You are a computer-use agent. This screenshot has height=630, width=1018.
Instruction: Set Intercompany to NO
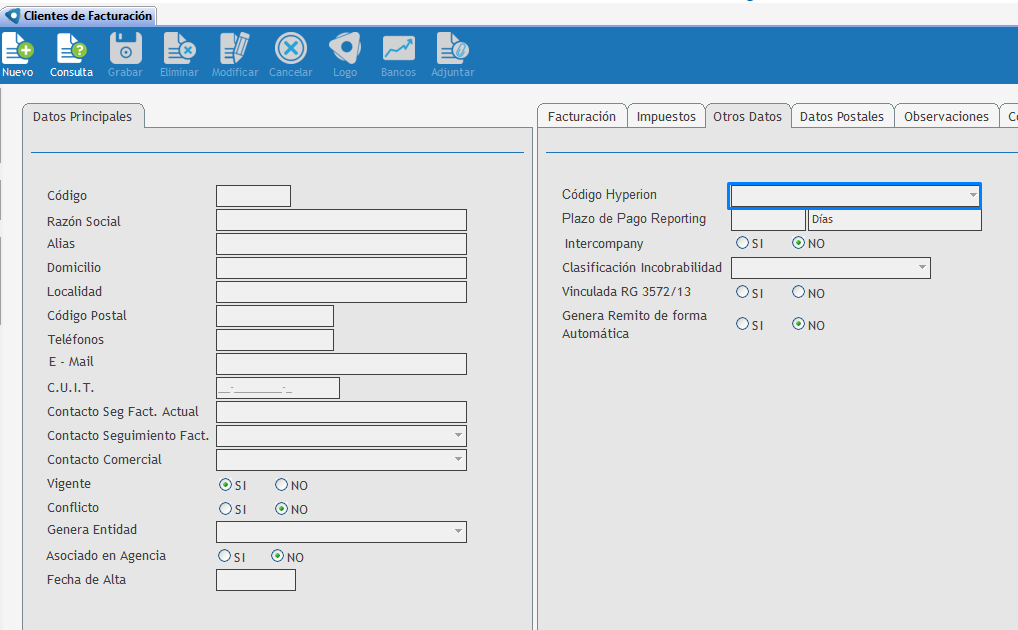tap(799, 243)
